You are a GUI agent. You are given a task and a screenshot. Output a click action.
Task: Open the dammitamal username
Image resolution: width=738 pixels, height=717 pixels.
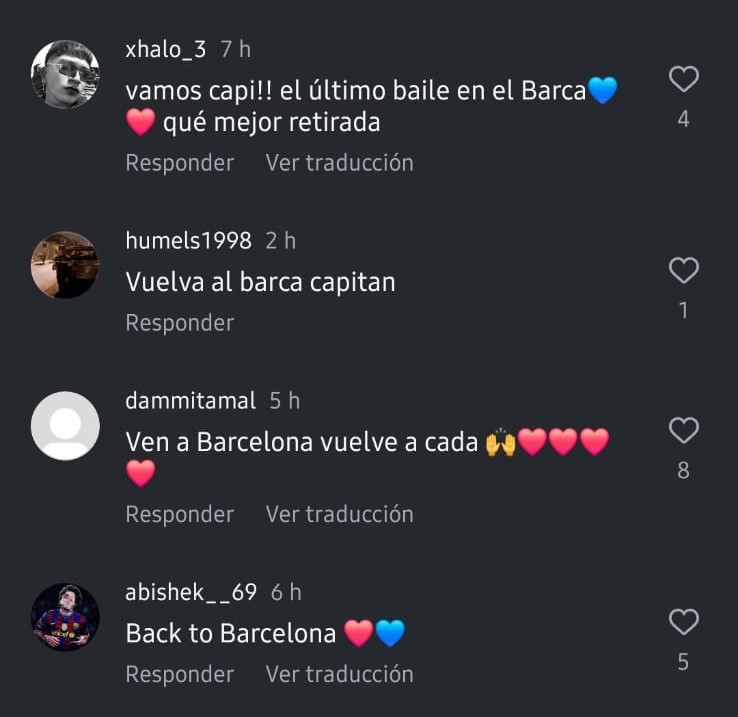tap(191, 401)
